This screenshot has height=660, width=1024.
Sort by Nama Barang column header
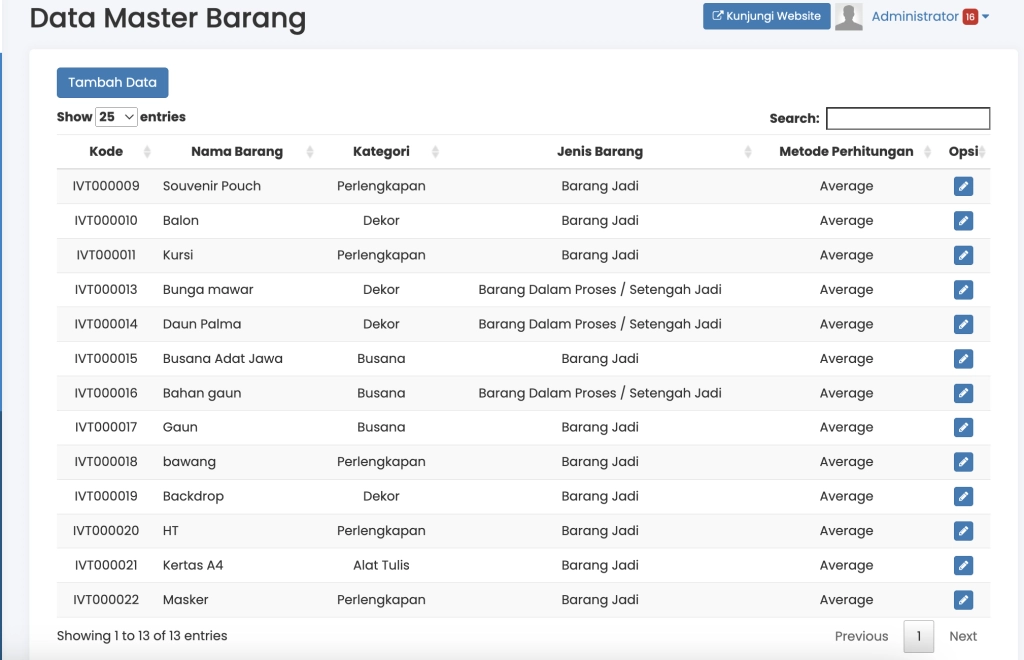pos(237,152)
